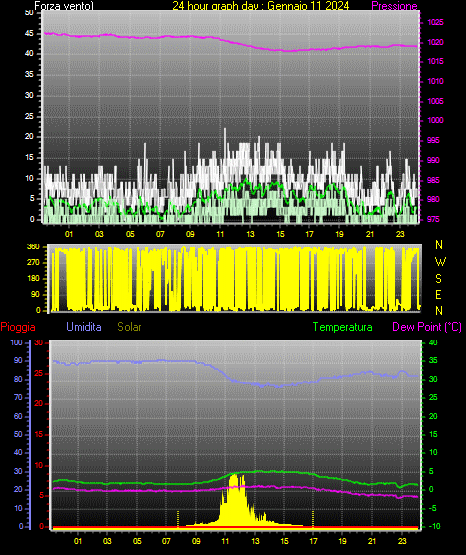
Task: Click the 35 value on wind speed axis
Action: click(x=29, y=74)
